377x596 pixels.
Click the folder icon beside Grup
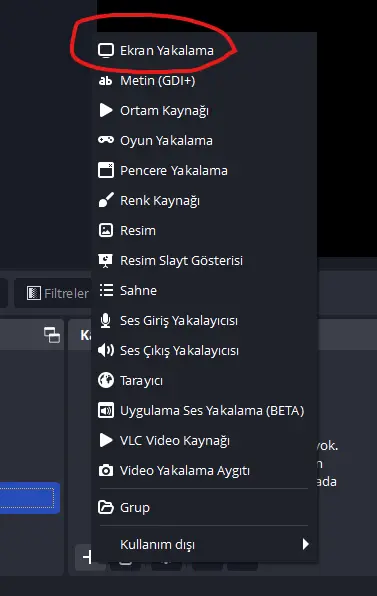(106, 507)
